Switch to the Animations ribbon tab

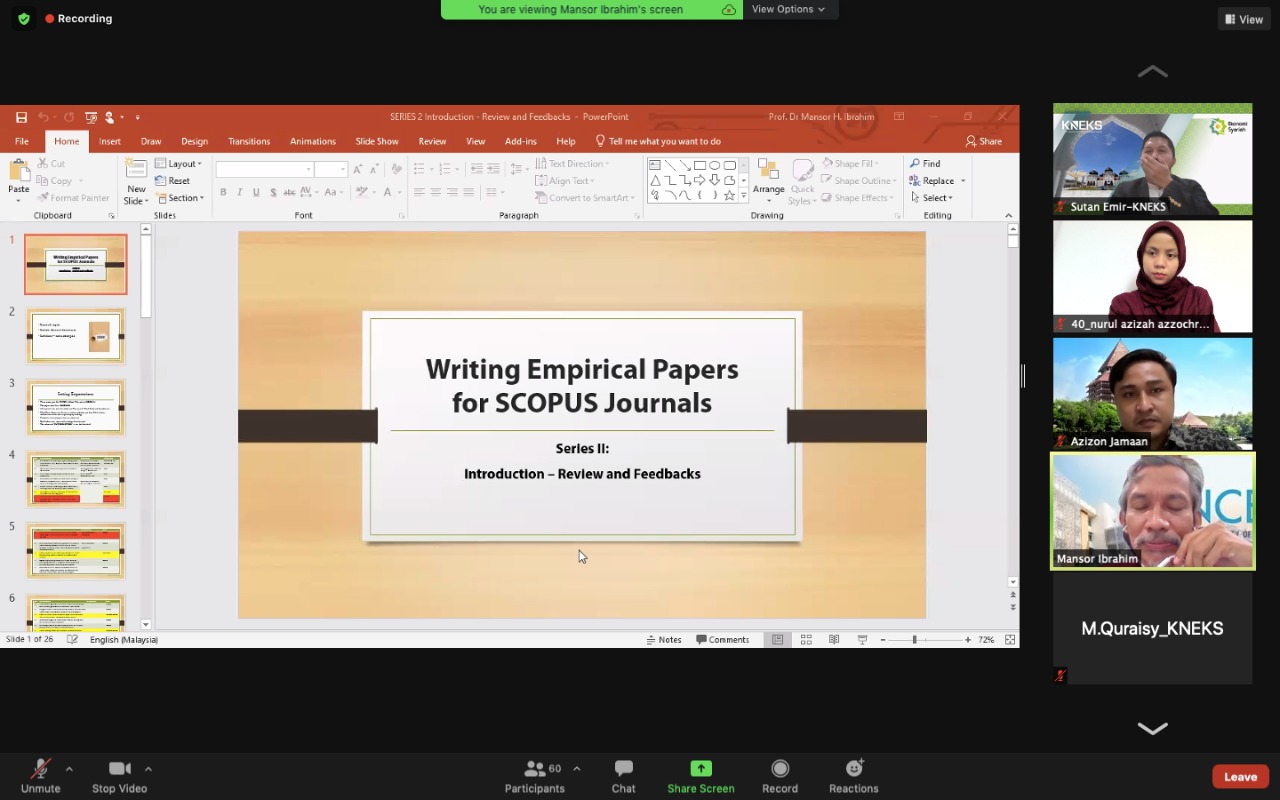[x=313, y=141]
